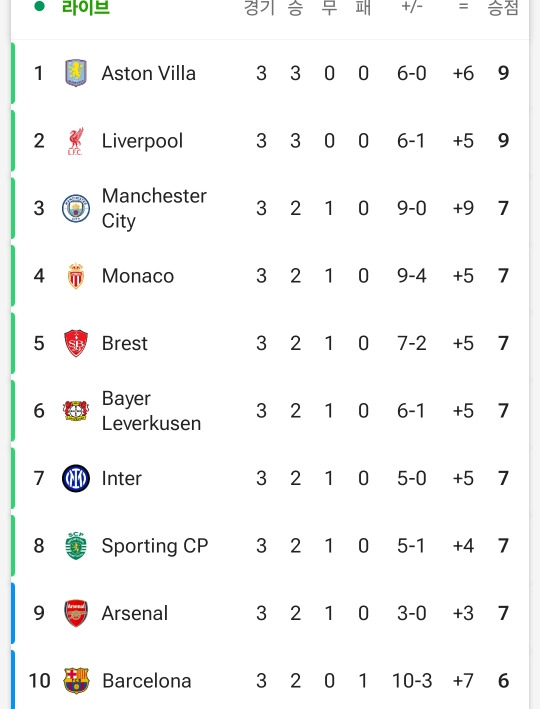Screen dimensions: 540x709
Task: Open the Aston Villa team name link
Action: [148, 73]
